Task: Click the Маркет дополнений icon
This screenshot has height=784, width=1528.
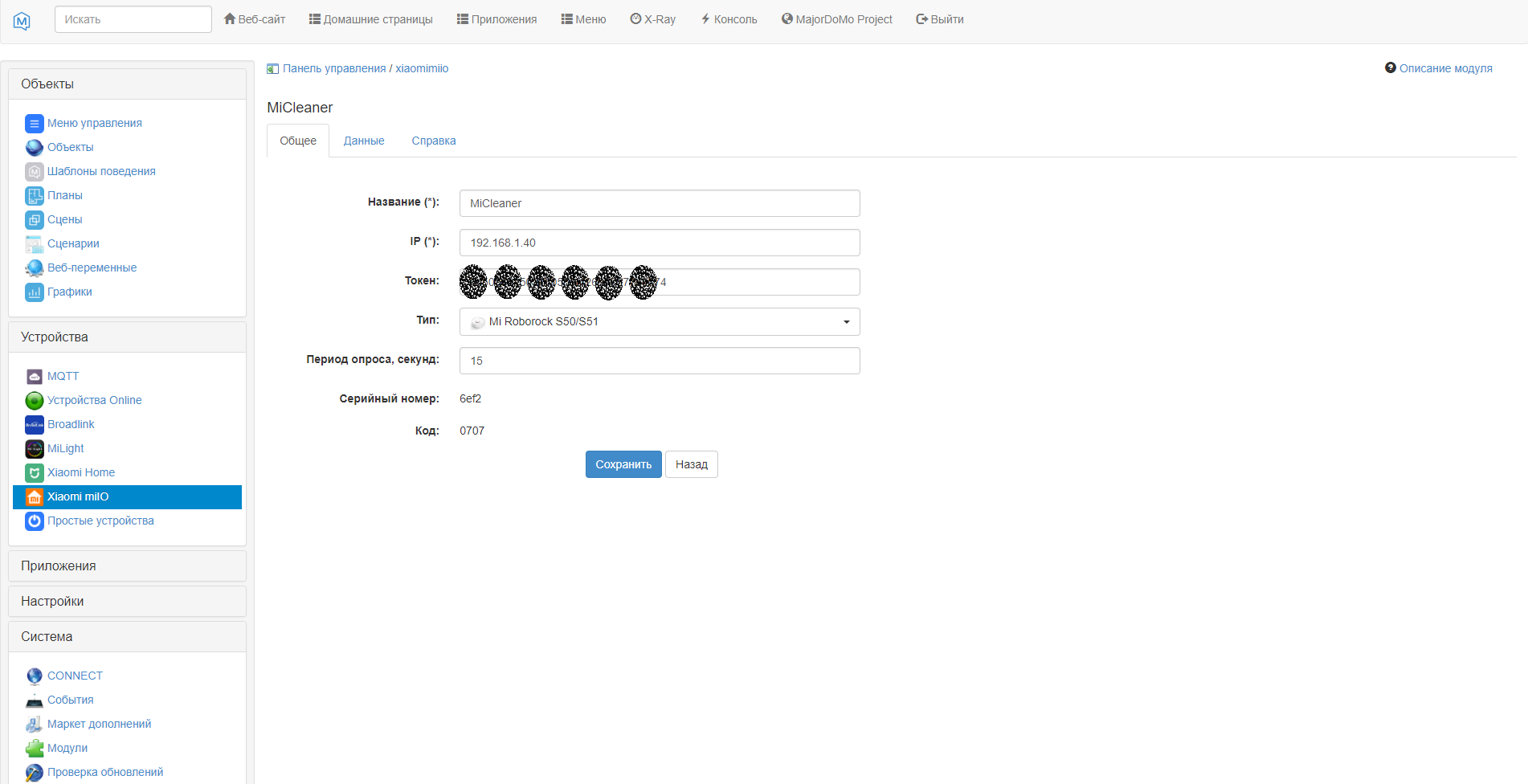Action: point(34,725)
